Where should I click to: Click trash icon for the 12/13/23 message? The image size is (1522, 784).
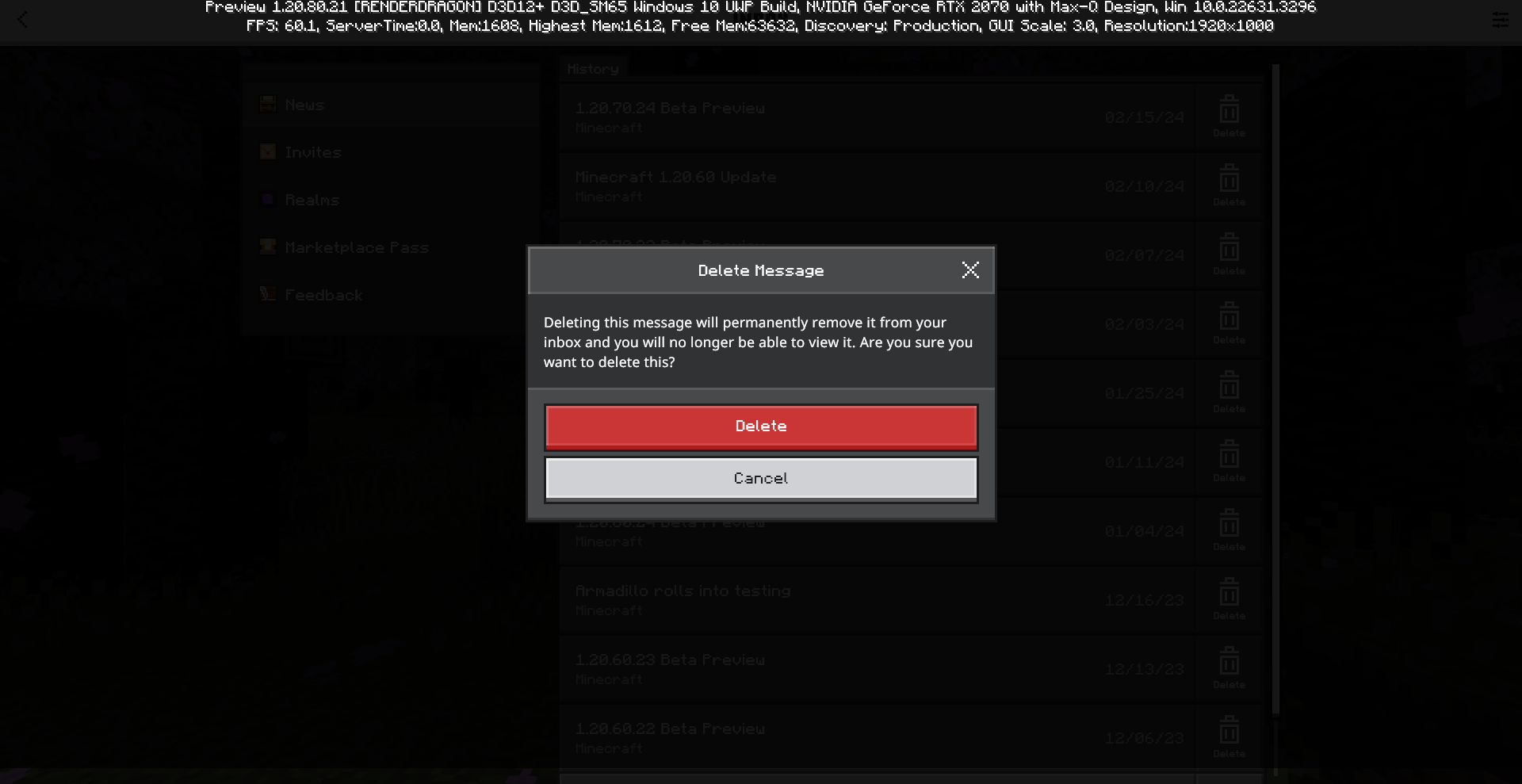click(1229, 668)
